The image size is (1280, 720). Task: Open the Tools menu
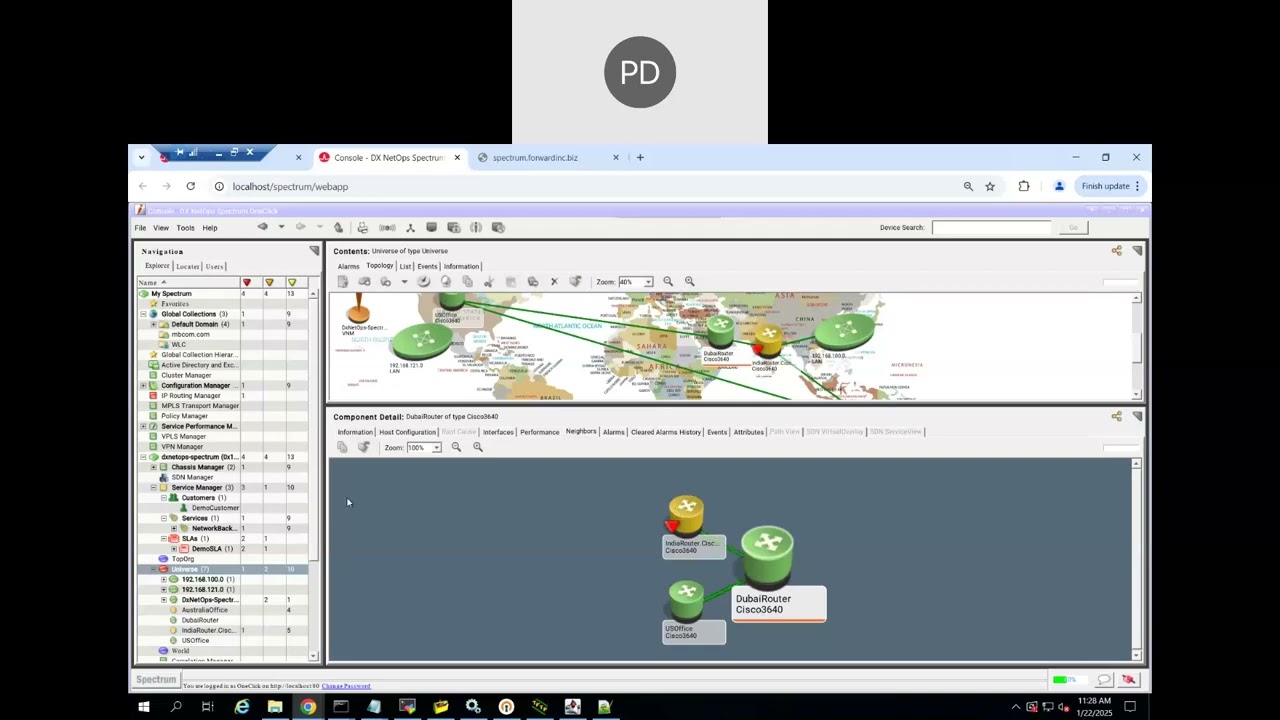point(186,228)
